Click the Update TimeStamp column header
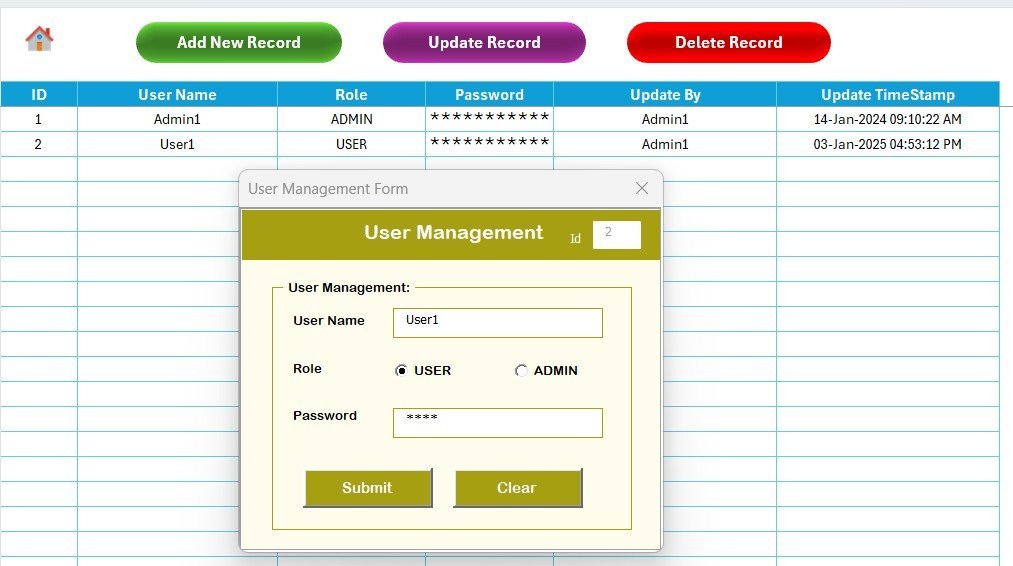 [x=887, y=95]
